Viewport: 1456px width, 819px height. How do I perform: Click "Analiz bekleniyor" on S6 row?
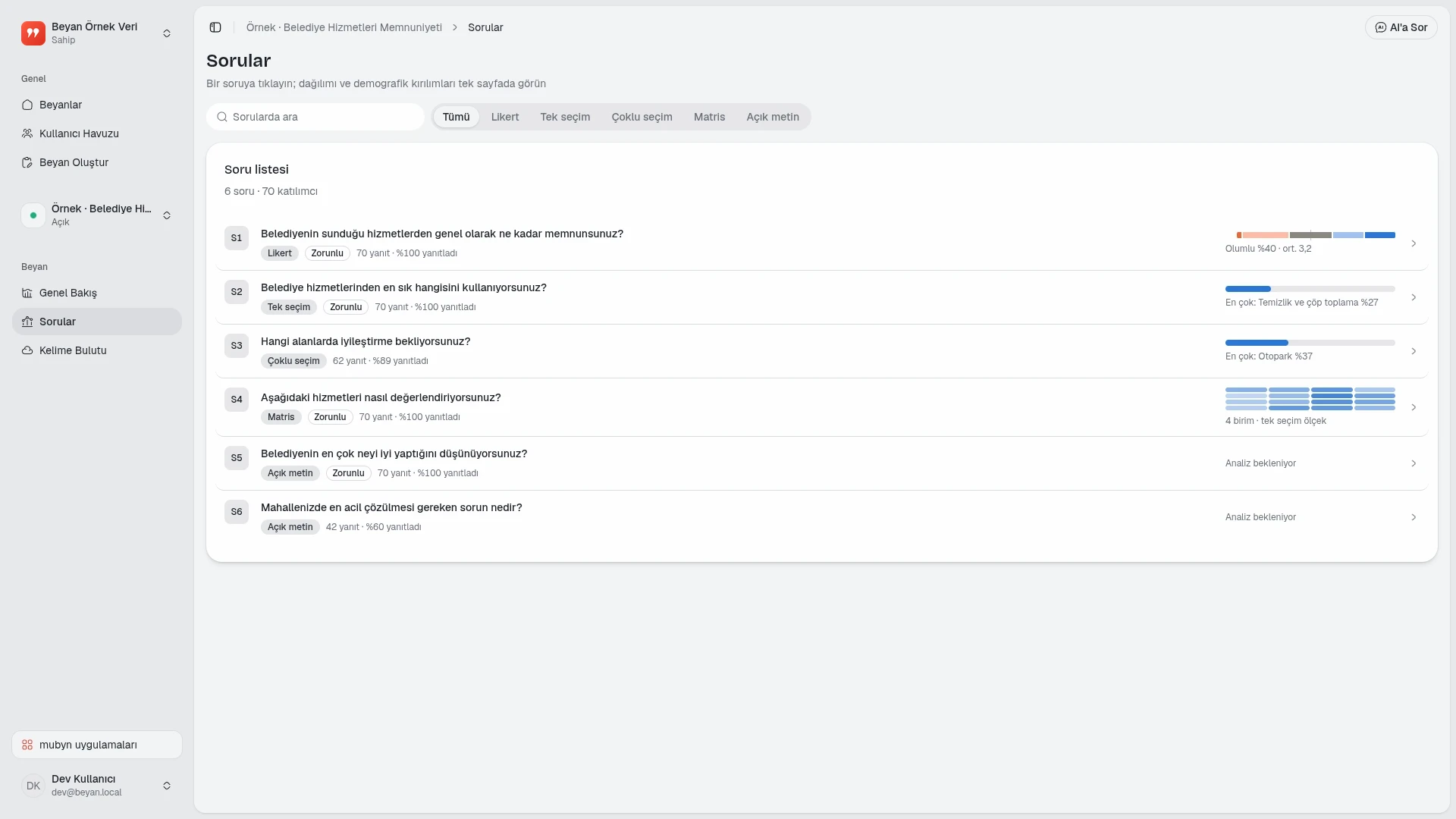[1260, 517]
